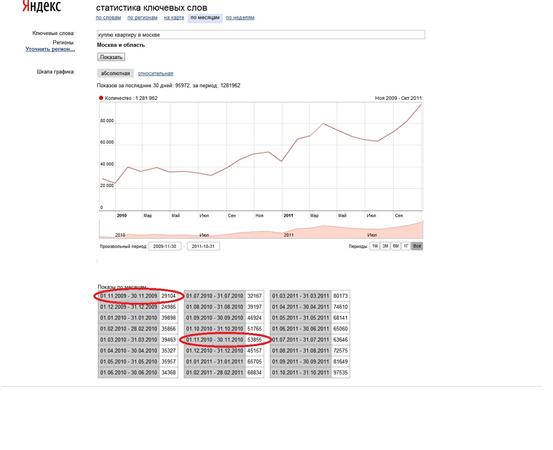
Task: Switch to the 'на карте' view
Action: coord(174,18)
